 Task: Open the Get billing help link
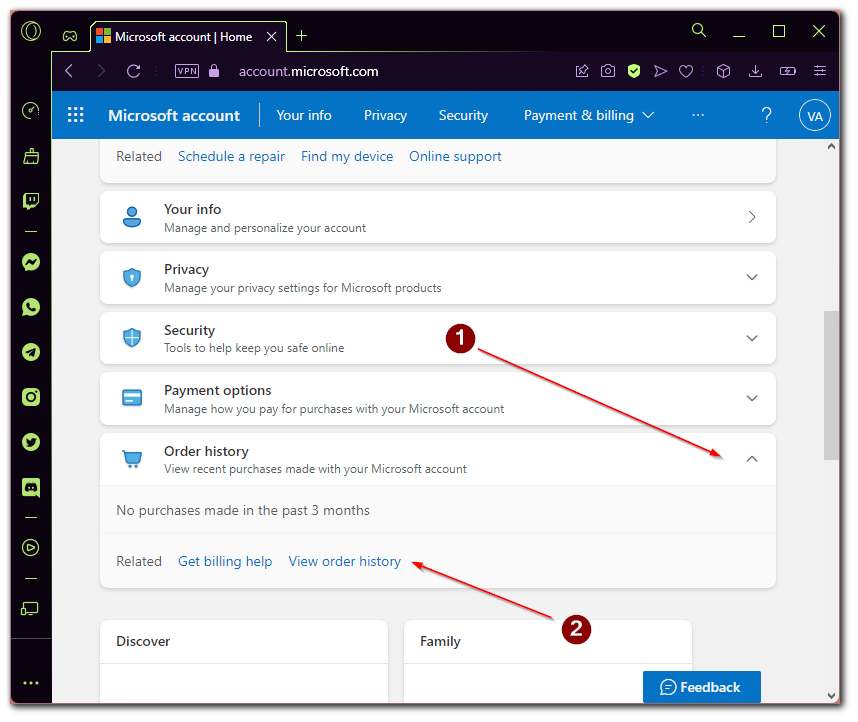pyautogui.click(x=225, y=562)
